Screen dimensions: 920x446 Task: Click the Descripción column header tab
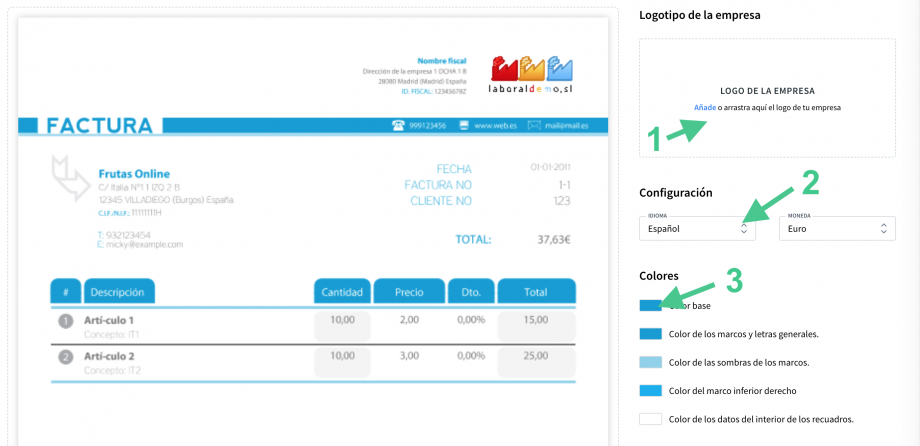tap(120, 292)
